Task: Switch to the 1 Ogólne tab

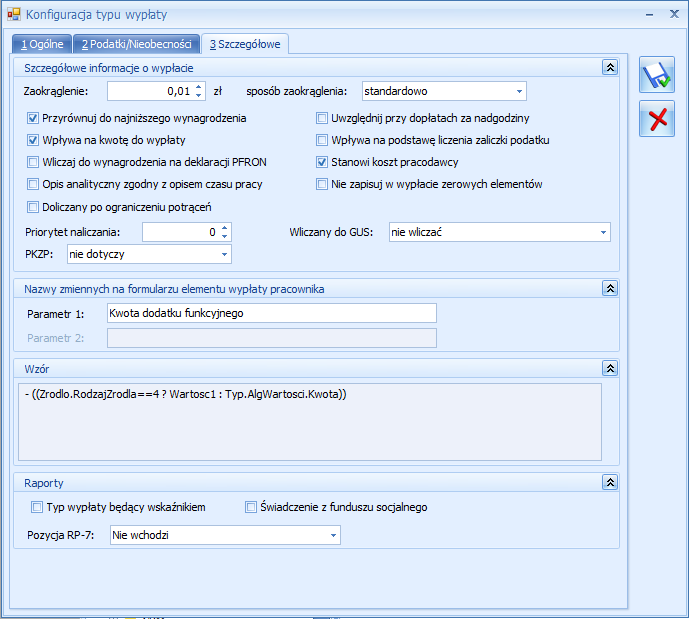Action: click(42, 44)
